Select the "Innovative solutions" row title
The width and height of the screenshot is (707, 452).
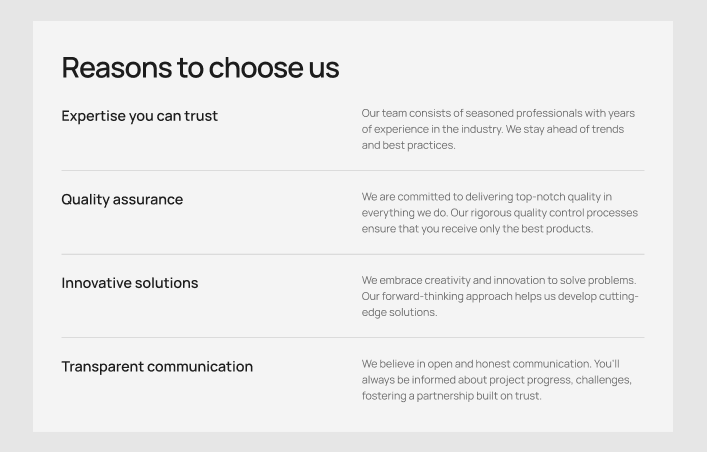coord(130,283)
